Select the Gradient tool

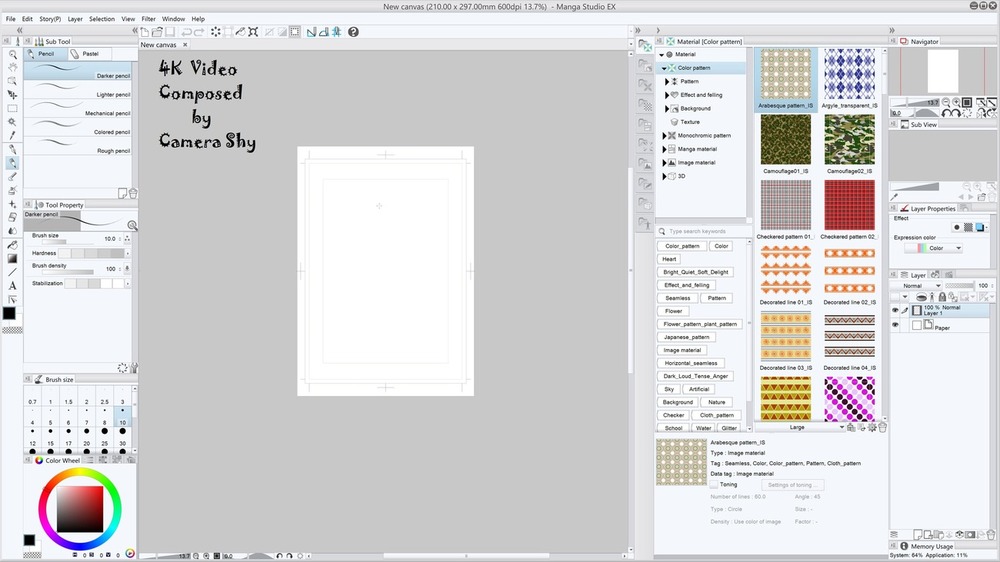[x=12, y=258]
